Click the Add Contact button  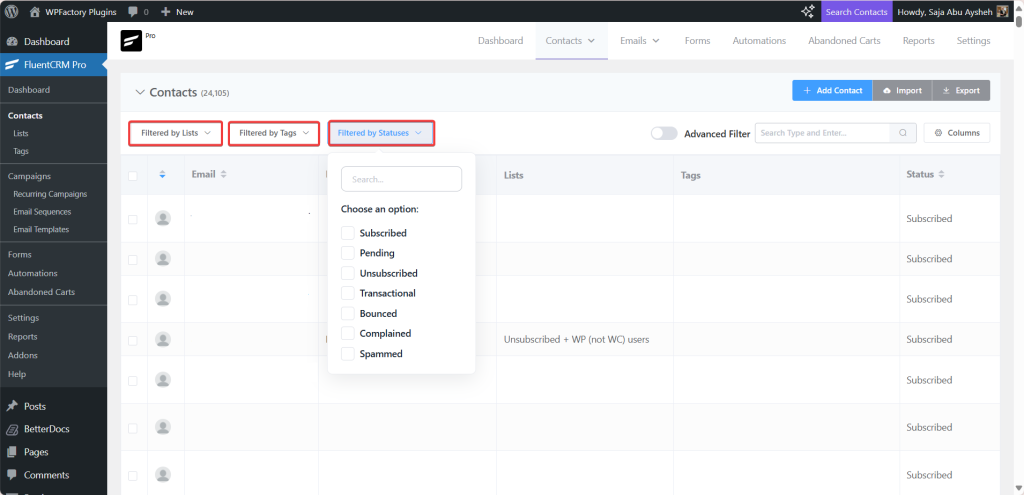[832, 91]
